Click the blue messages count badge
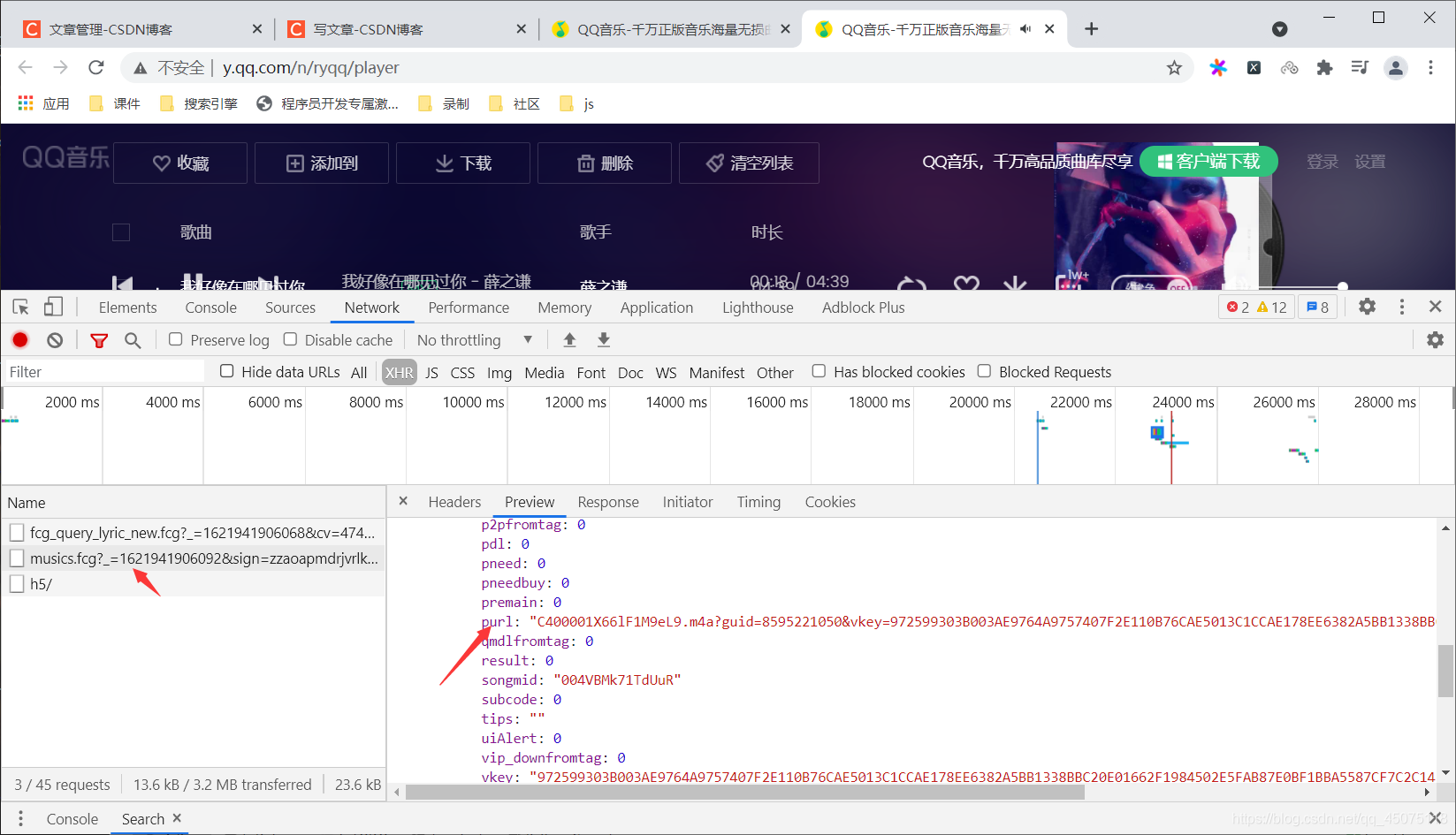 (1318, 307)
